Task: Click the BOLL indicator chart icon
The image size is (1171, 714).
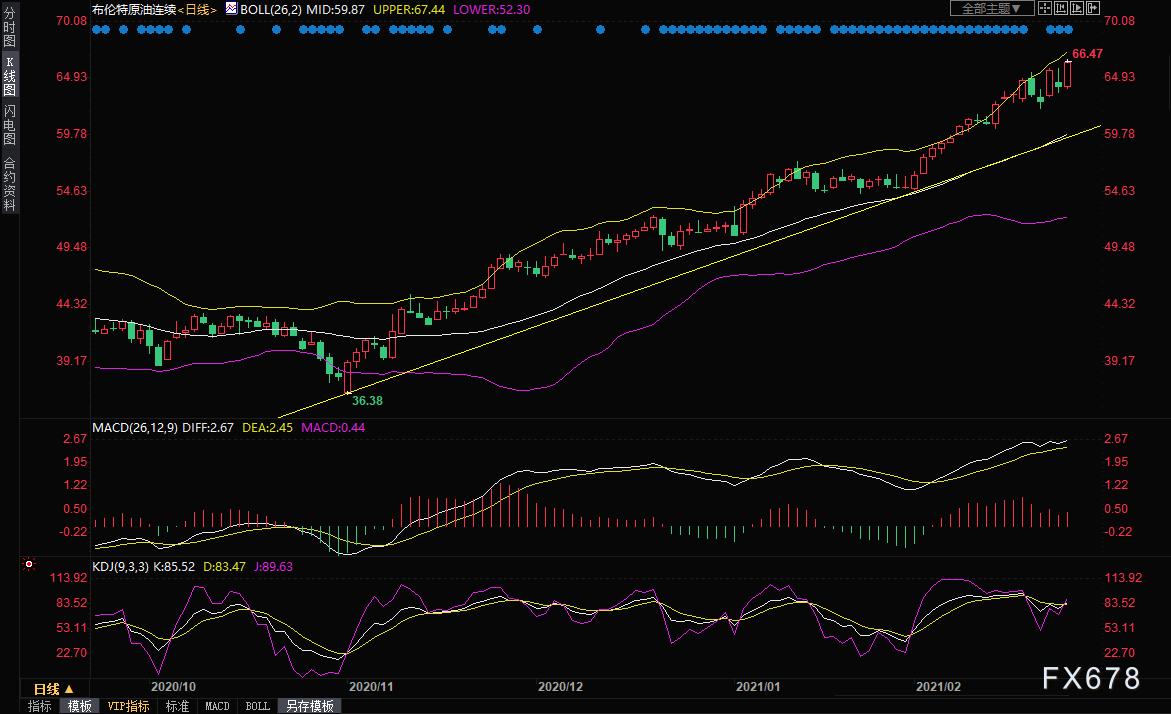Action: pyautogui.click(x=231, y=8)
